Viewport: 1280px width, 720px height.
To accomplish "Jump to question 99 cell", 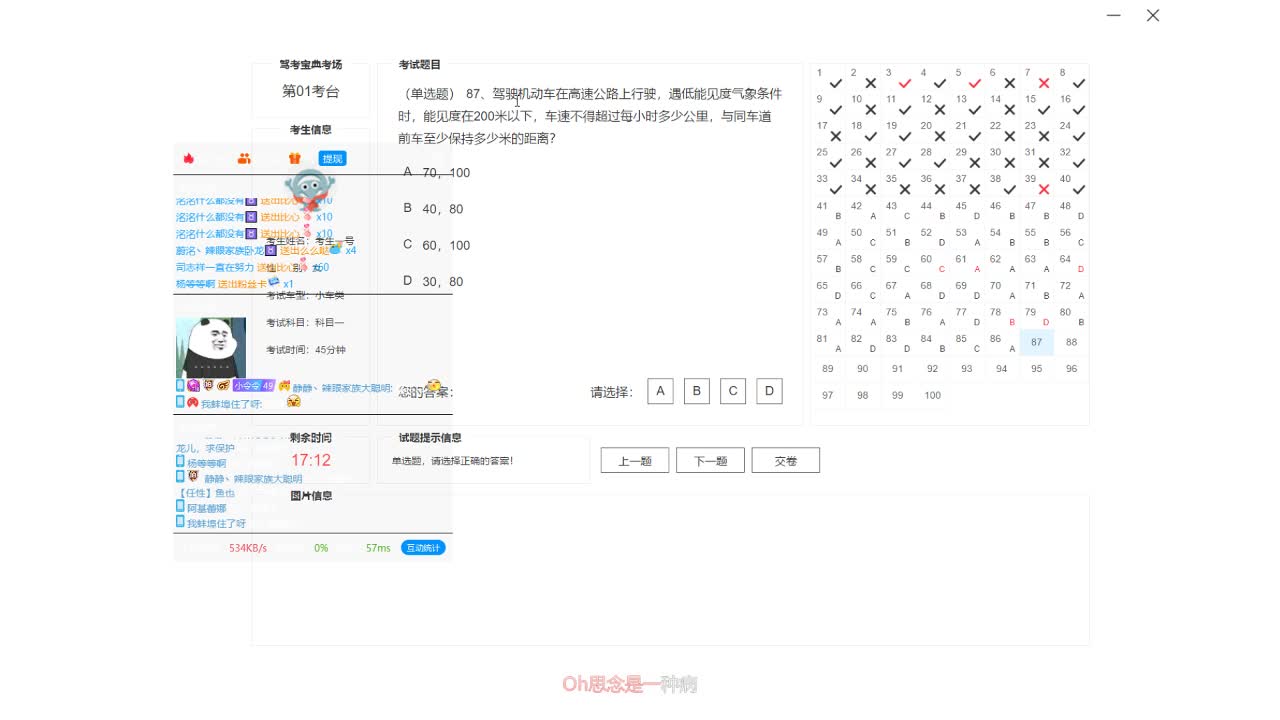I will tap(897, 396).
